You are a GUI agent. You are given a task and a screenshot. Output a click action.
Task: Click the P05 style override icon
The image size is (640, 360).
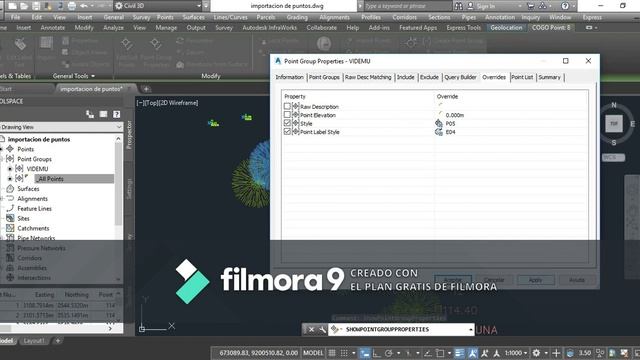[x=439, y=123]
